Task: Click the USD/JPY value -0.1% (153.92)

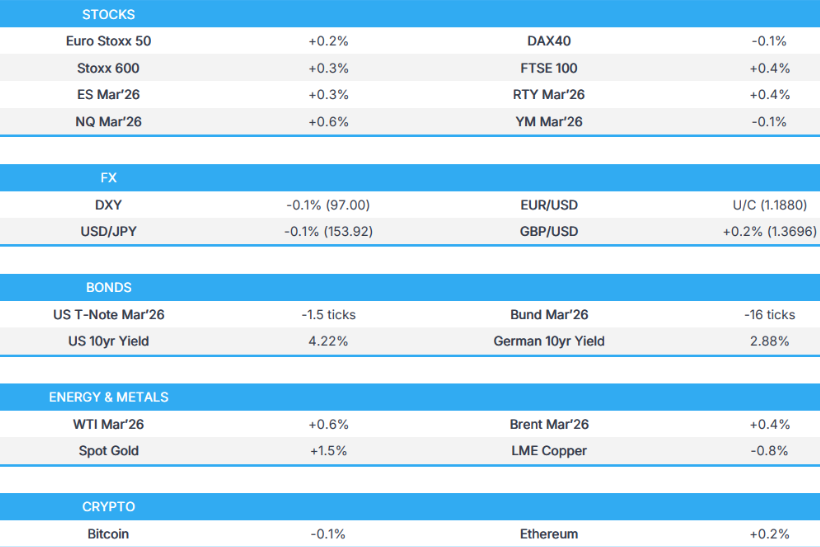Action: tap(328, 232)
